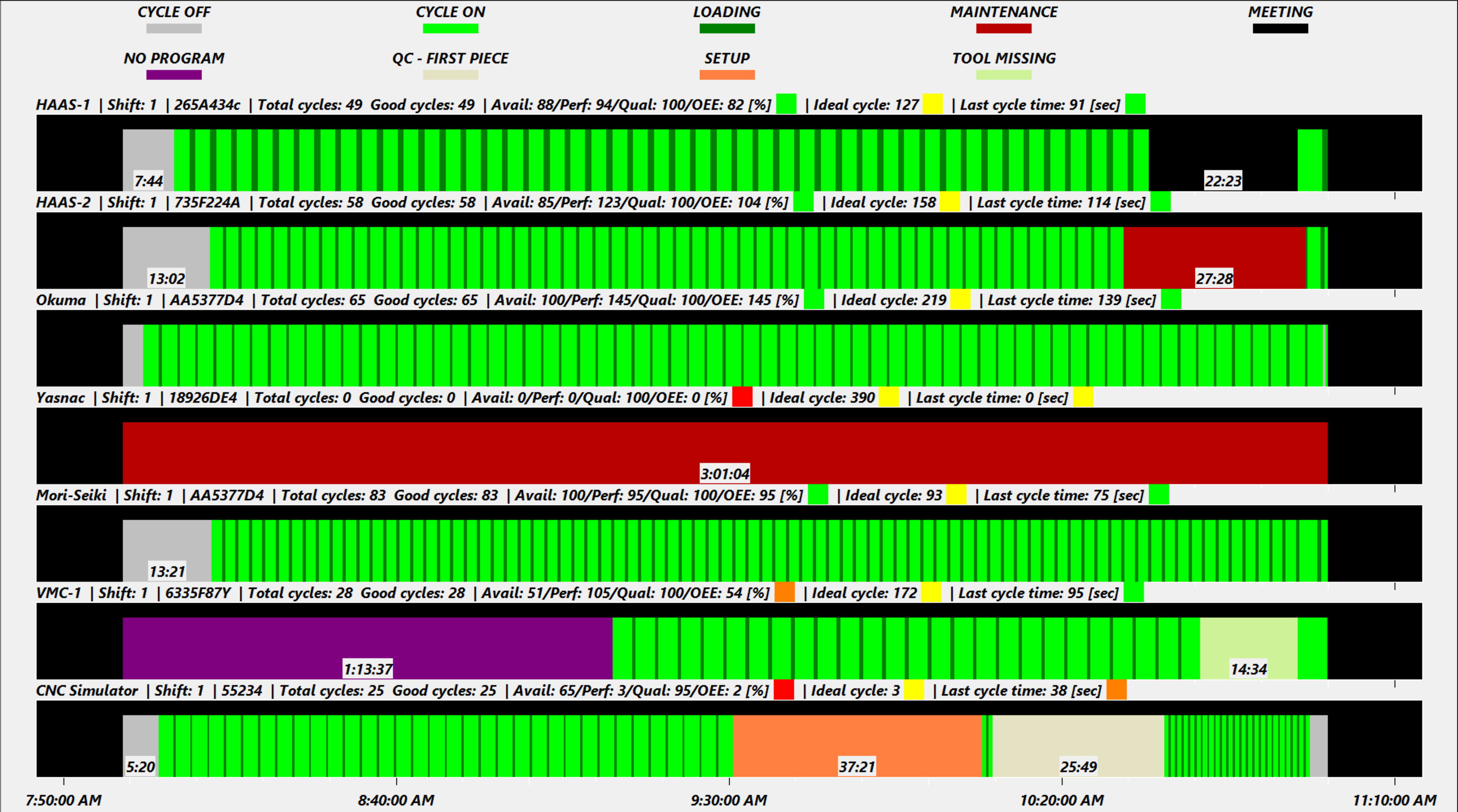Select HAAS-1 cycle off segment labeled 7:44

pos(148,160)
